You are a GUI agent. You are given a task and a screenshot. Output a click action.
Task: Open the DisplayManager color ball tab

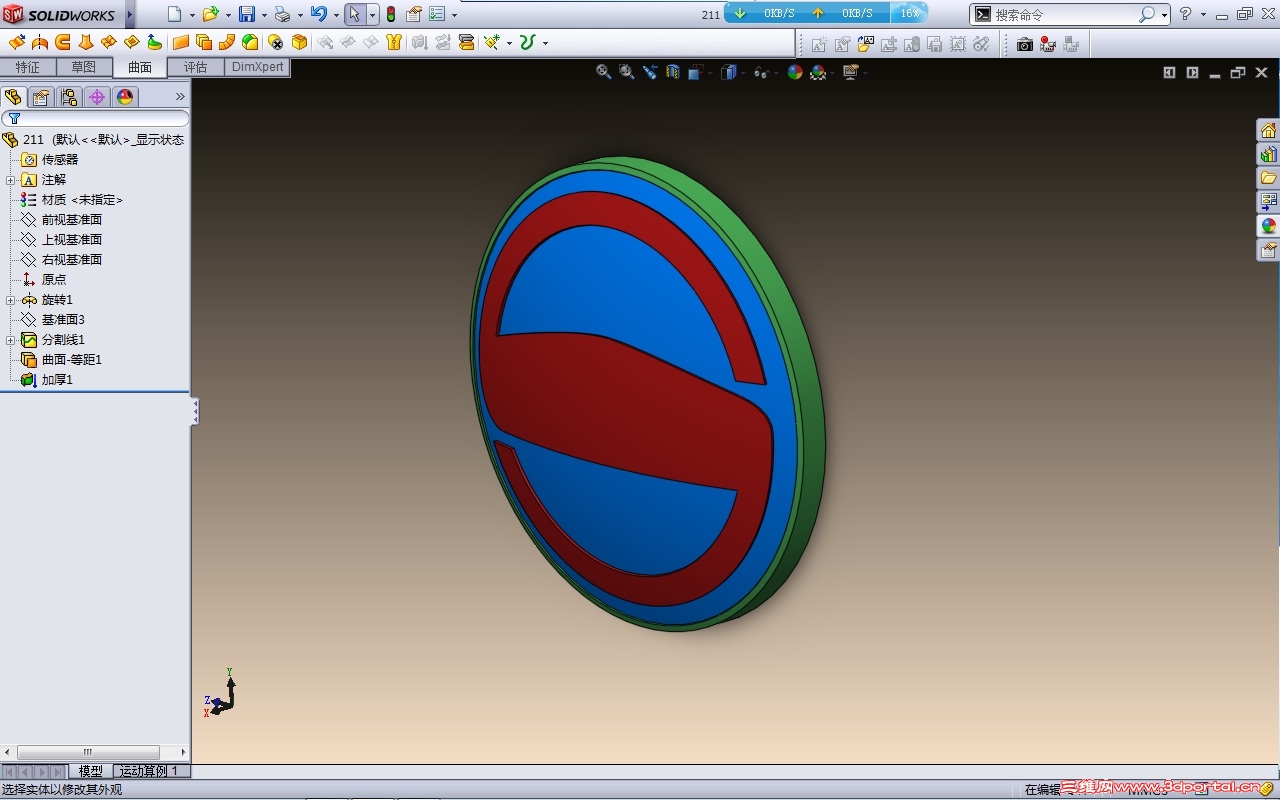125,97
